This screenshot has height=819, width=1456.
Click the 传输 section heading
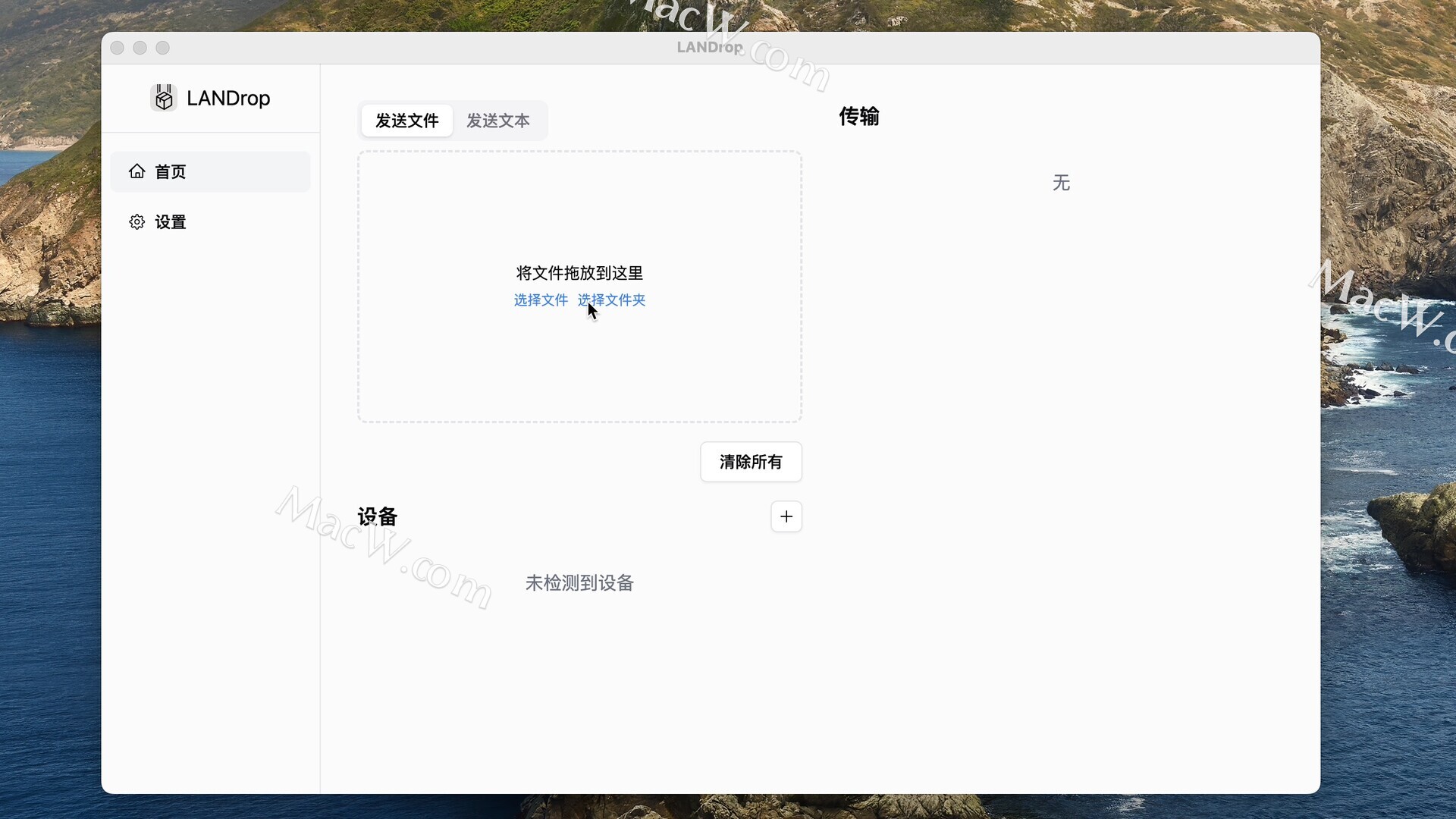858,116
